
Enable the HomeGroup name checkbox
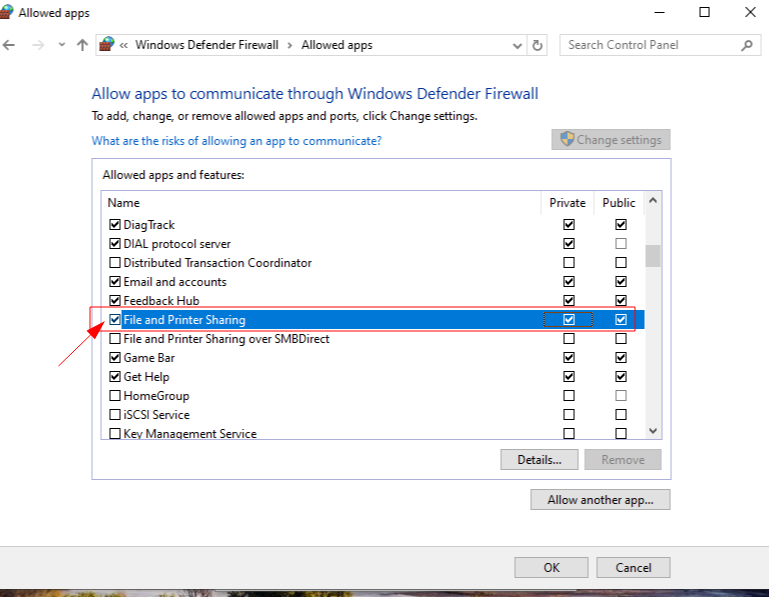(115, 396)
